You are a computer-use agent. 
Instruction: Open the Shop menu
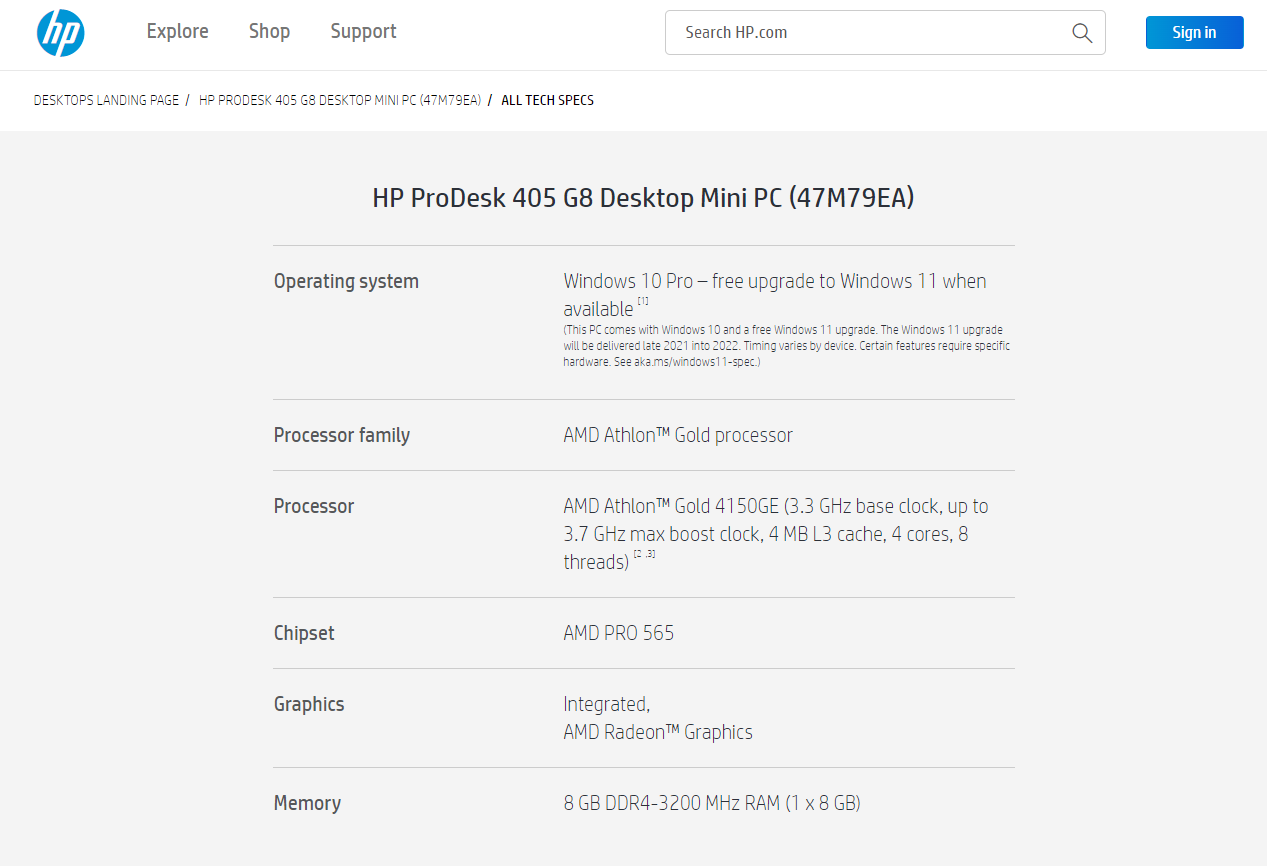269,32
